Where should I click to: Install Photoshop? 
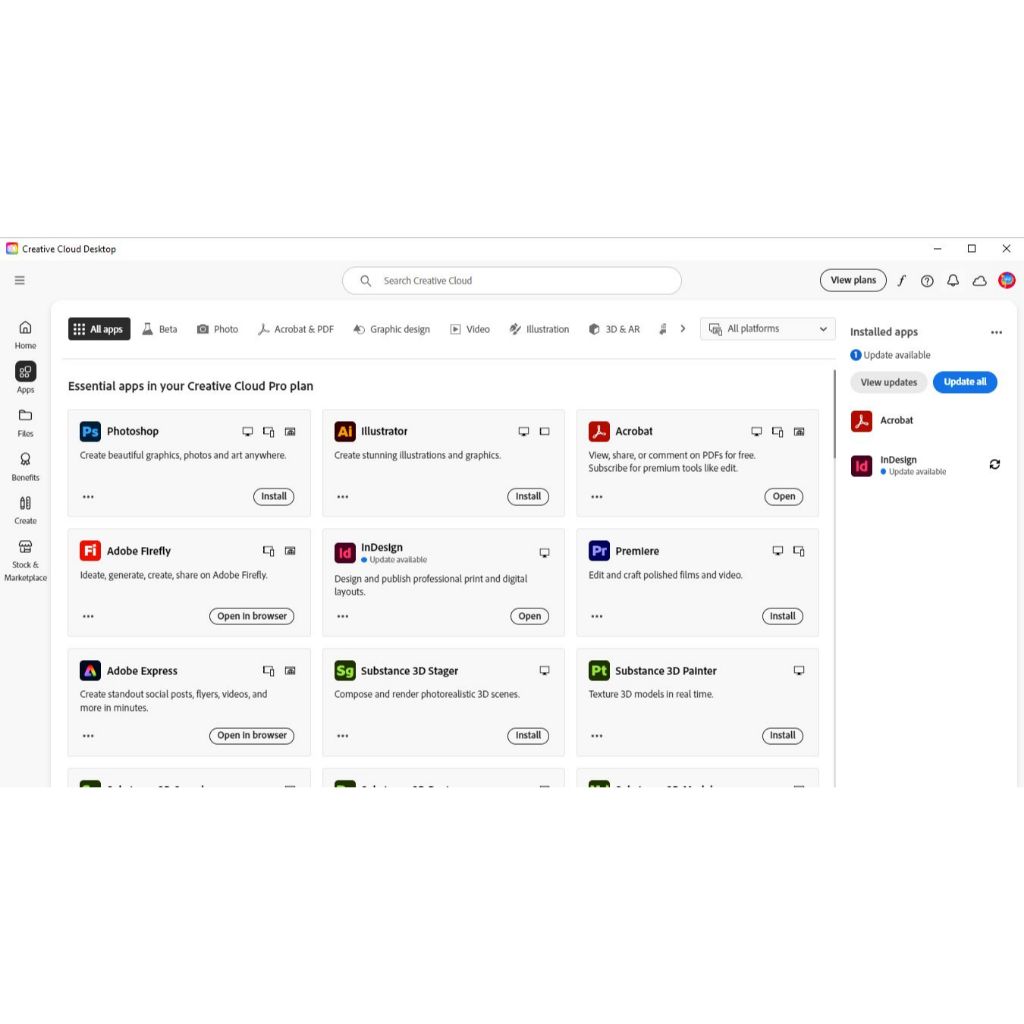pos(273,497)
